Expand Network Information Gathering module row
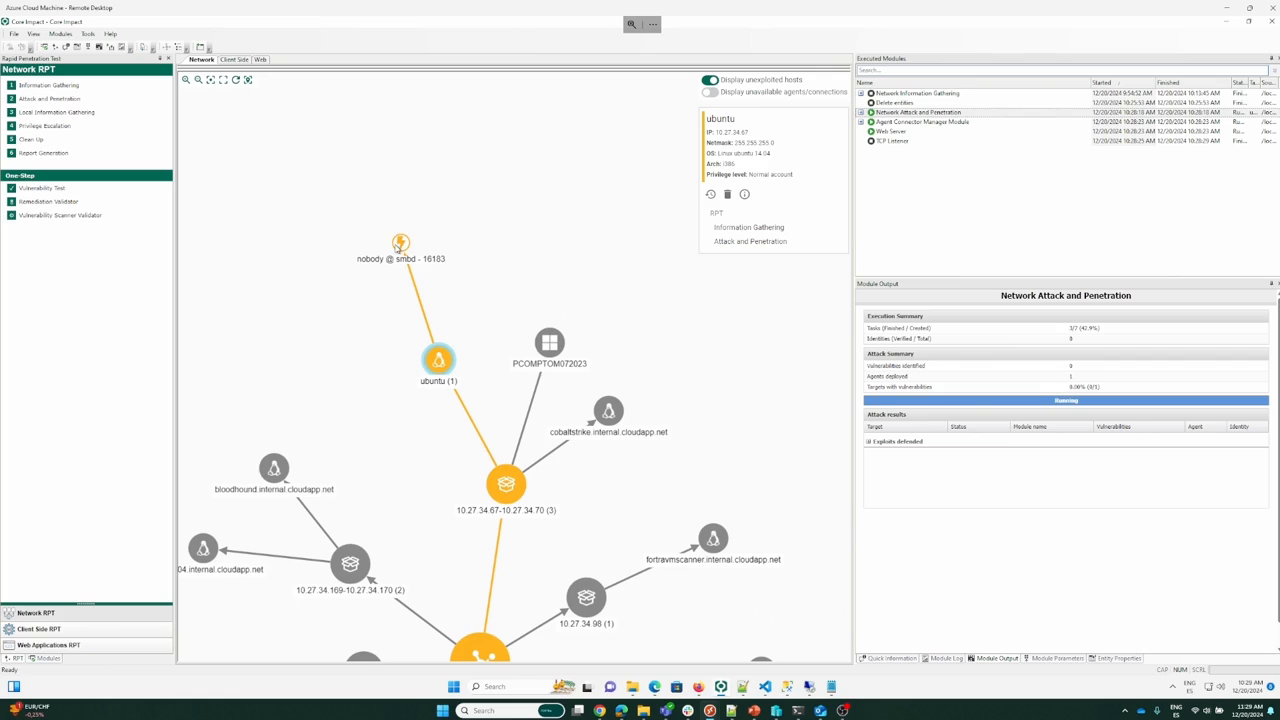This screenshot has width=1280, height=720. 861,93
